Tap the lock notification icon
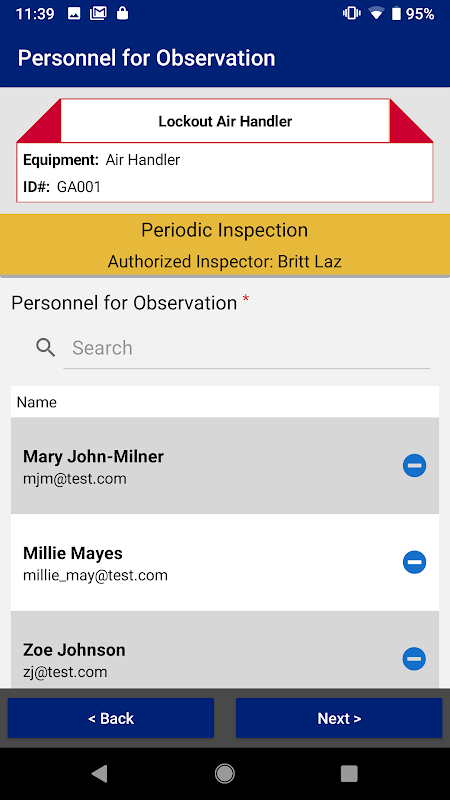The width and height of the screenshot is (450, 800). (122, 14)
